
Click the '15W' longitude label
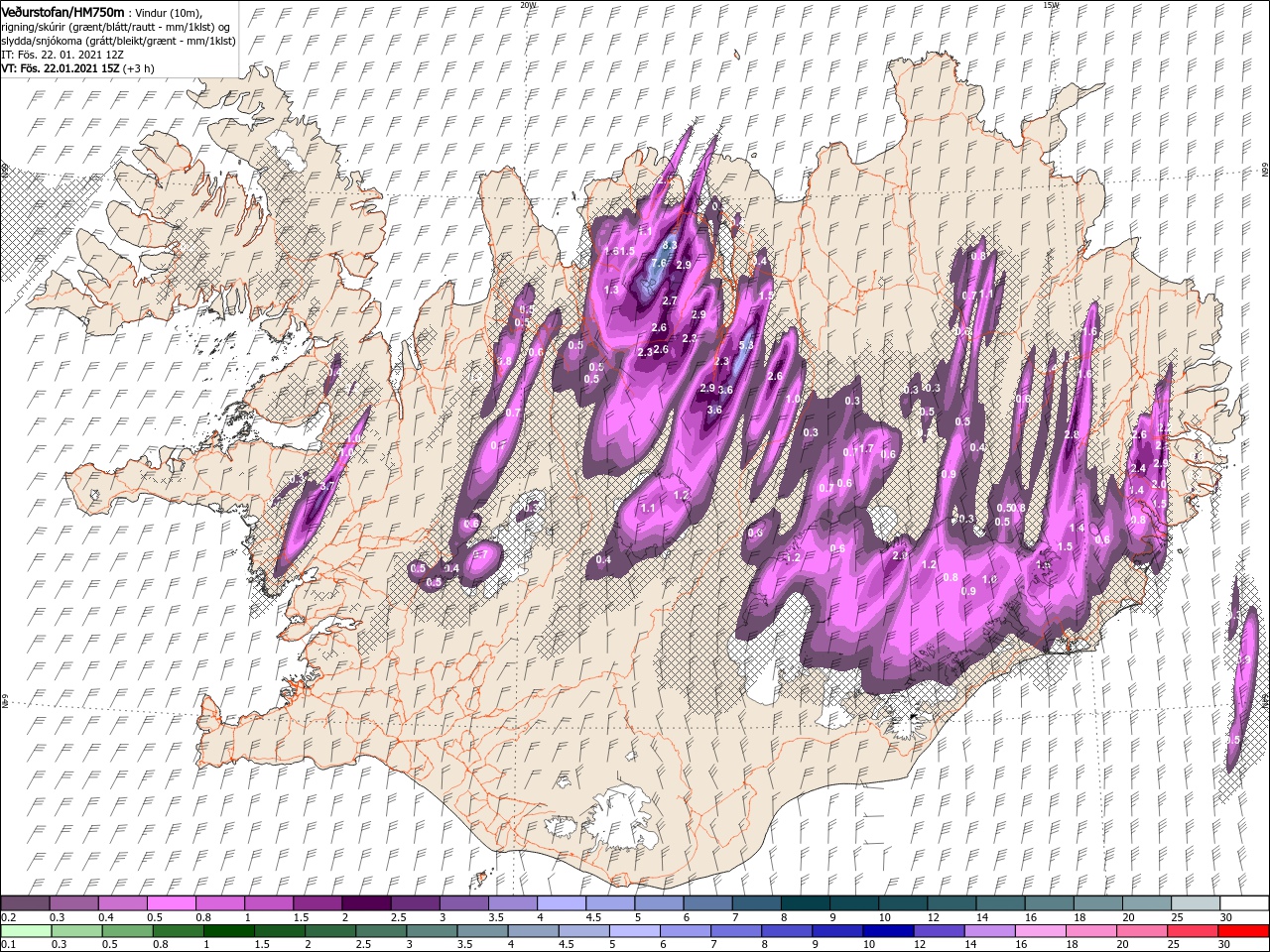(x=1051, y=5)
